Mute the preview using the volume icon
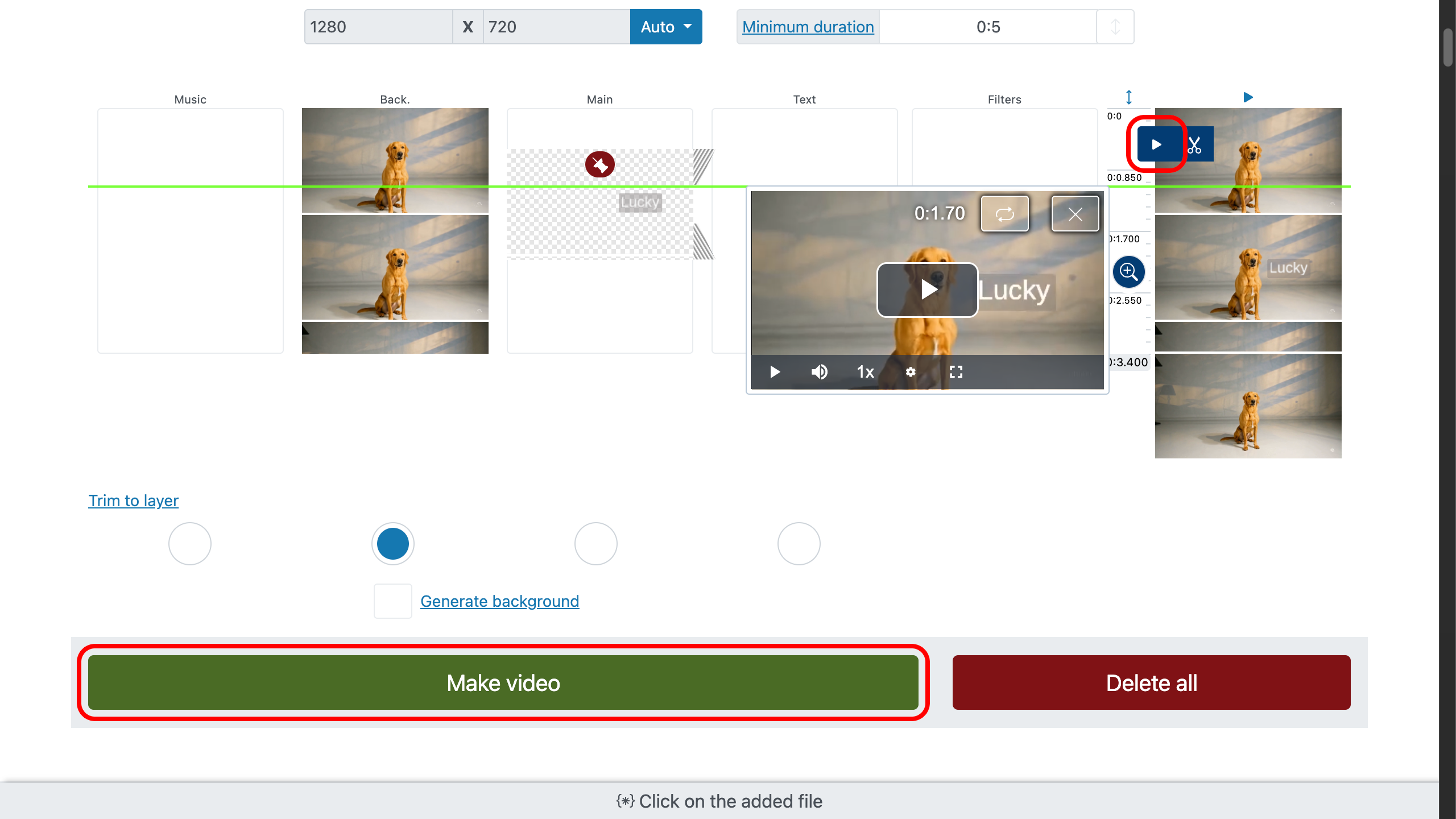1456x819 pixels. click(820, 372)
